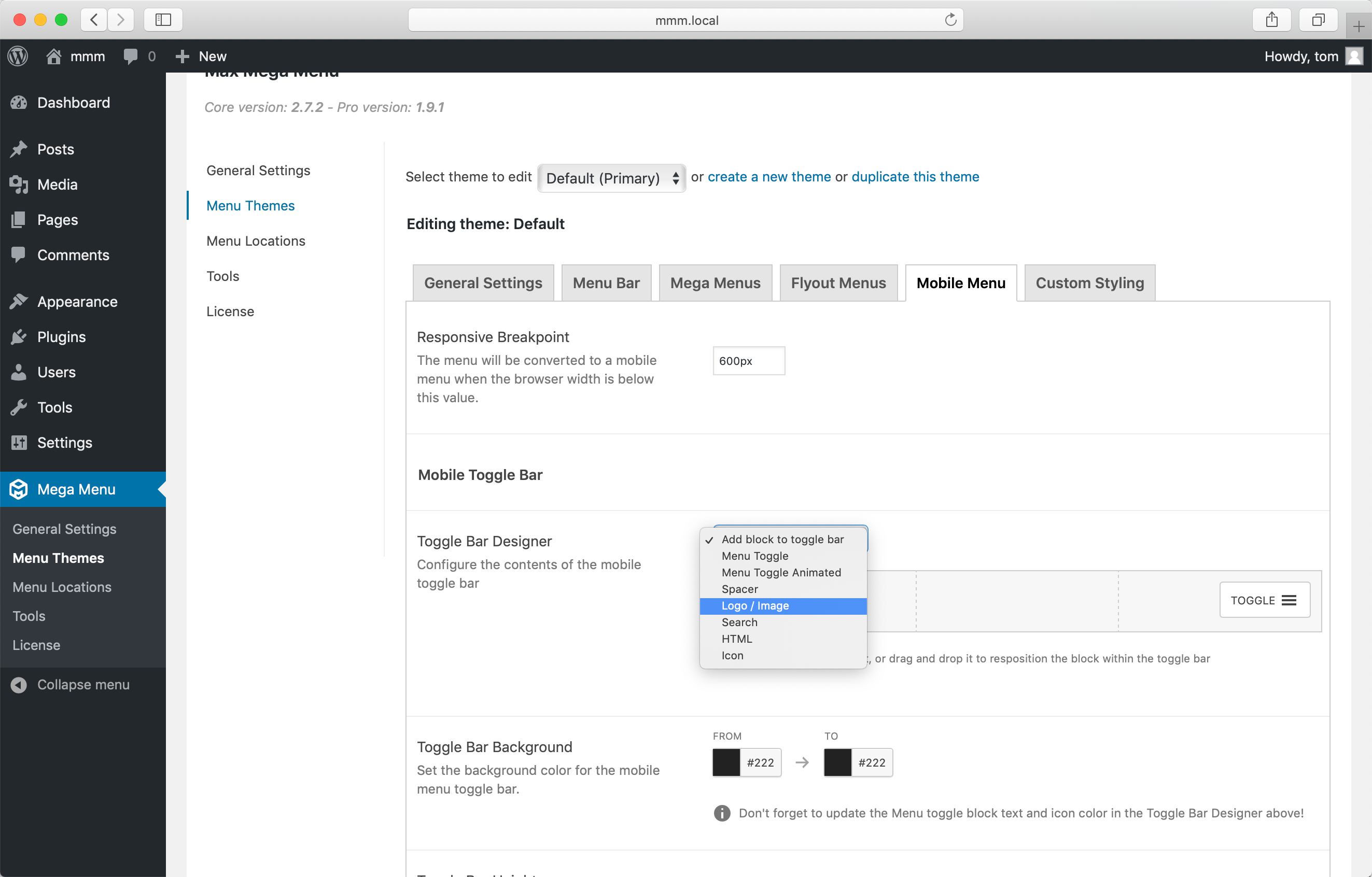Open the tom user avatar

(x=1354, y=56)
